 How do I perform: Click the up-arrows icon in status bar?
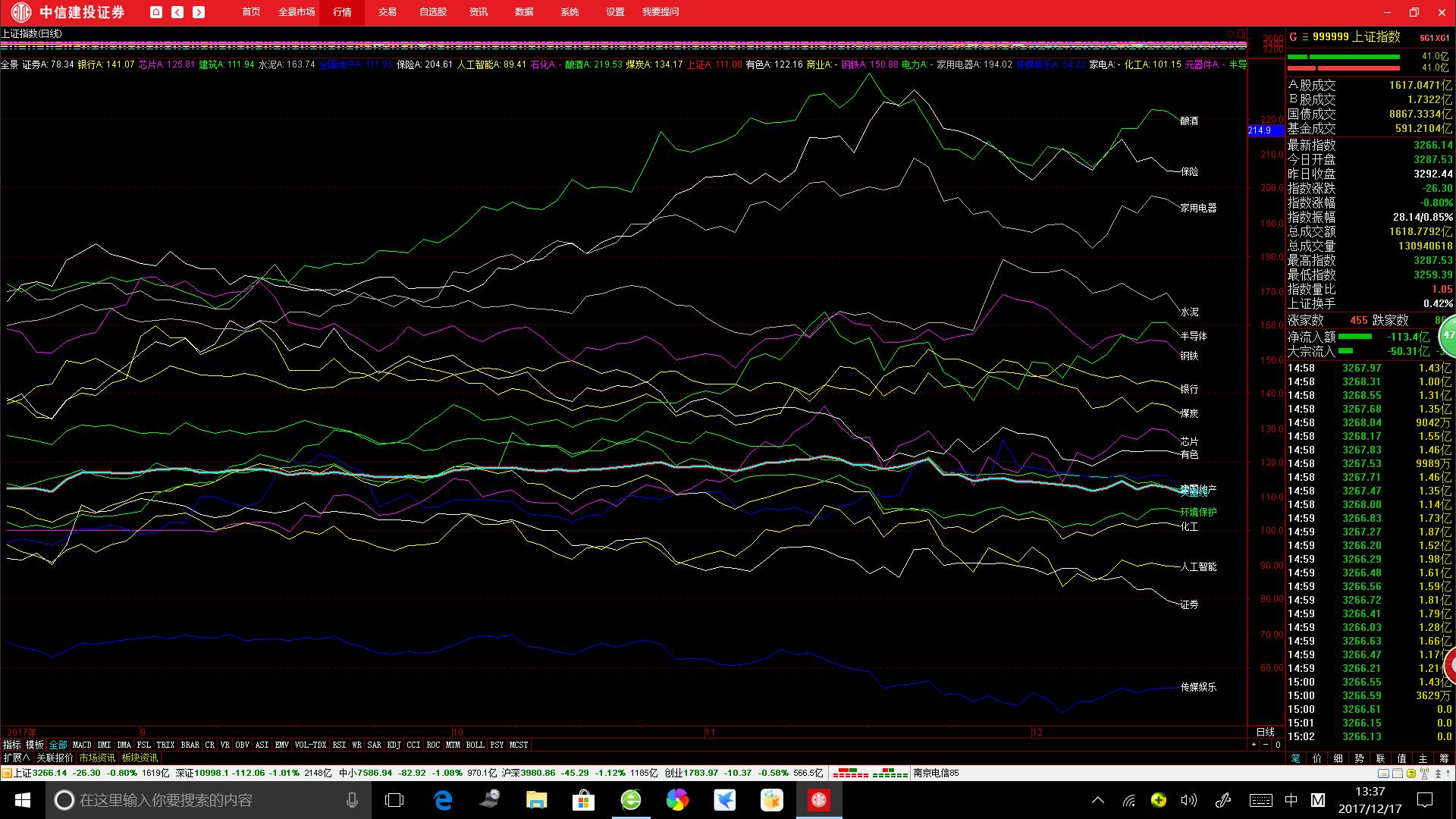[x=1438, y=773]
